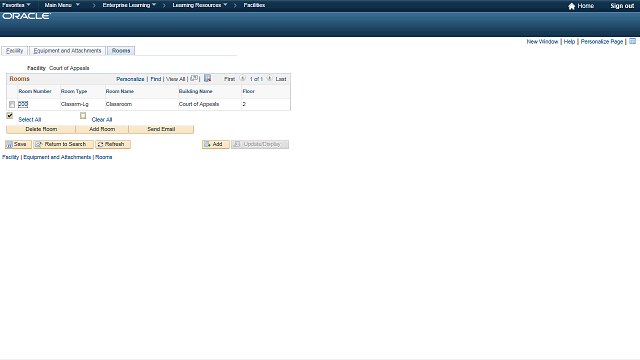Save the facility record
The width and height of the screenshot is (640, 360).
point(18,144)
